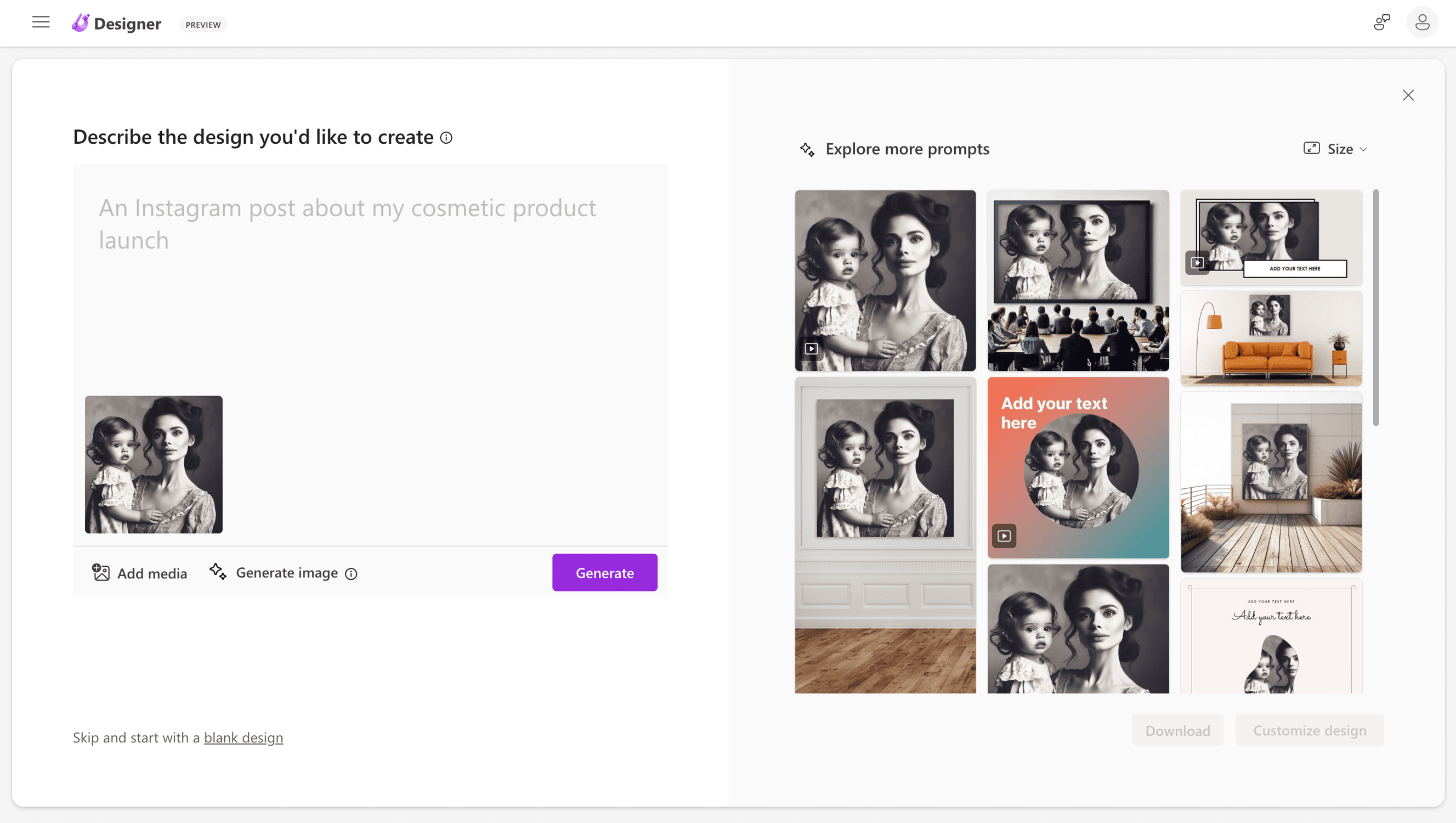Open the hamburger navigation menu

tap(41, 22)
